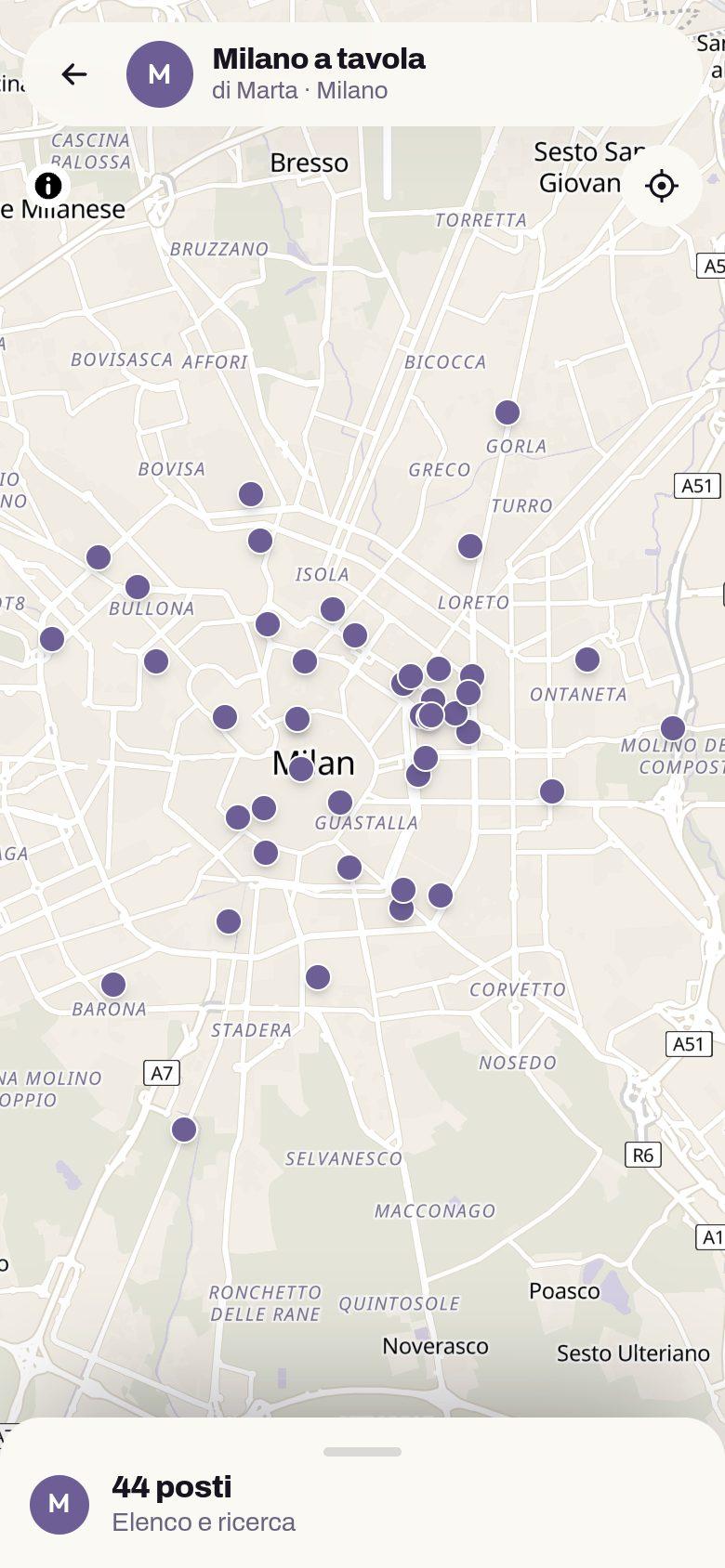Tap the Poasco label

tap(564, 1291)
